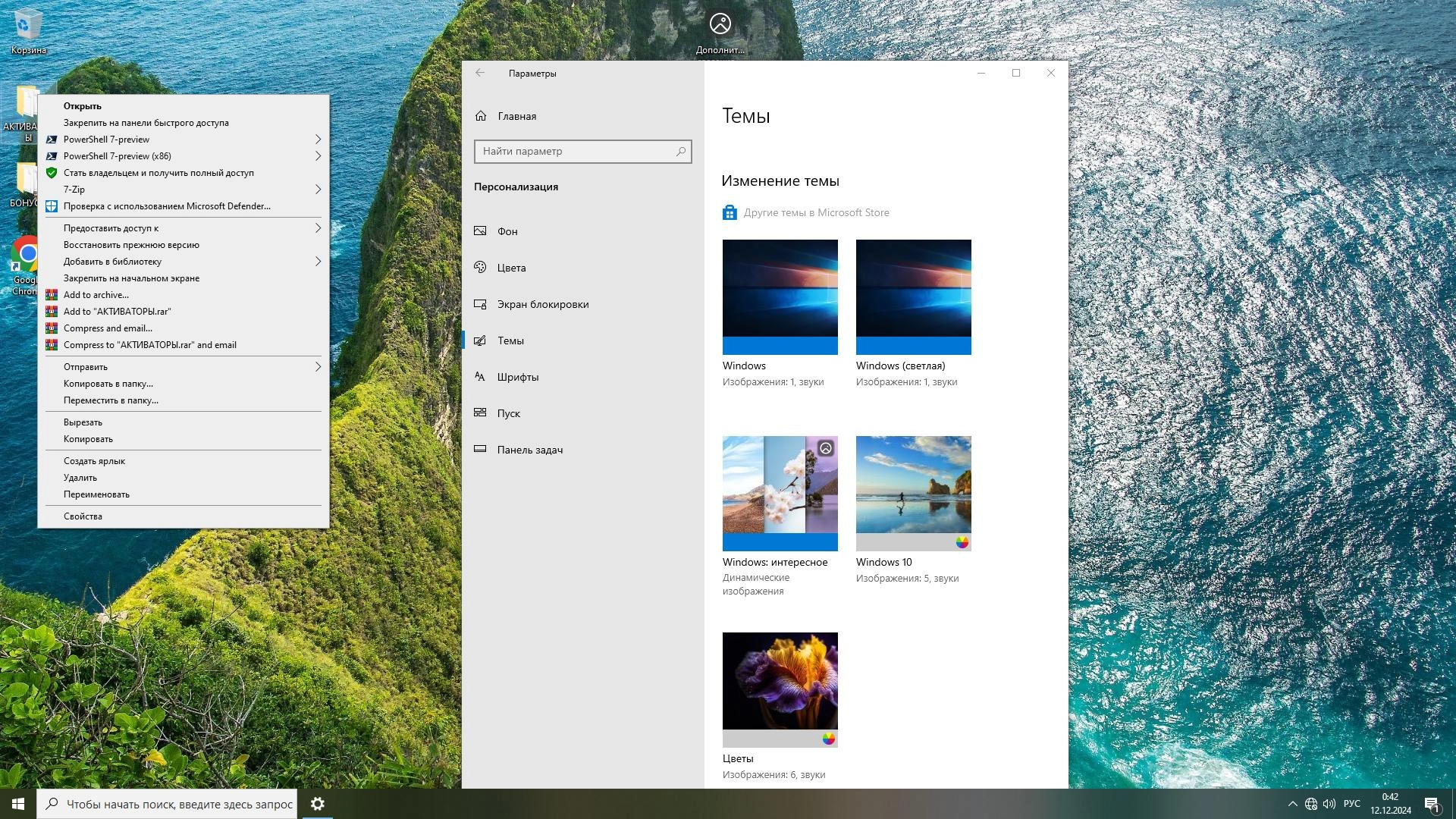
Task: Click the Settings gear on taskbar
Action: (x=318, y=804)
